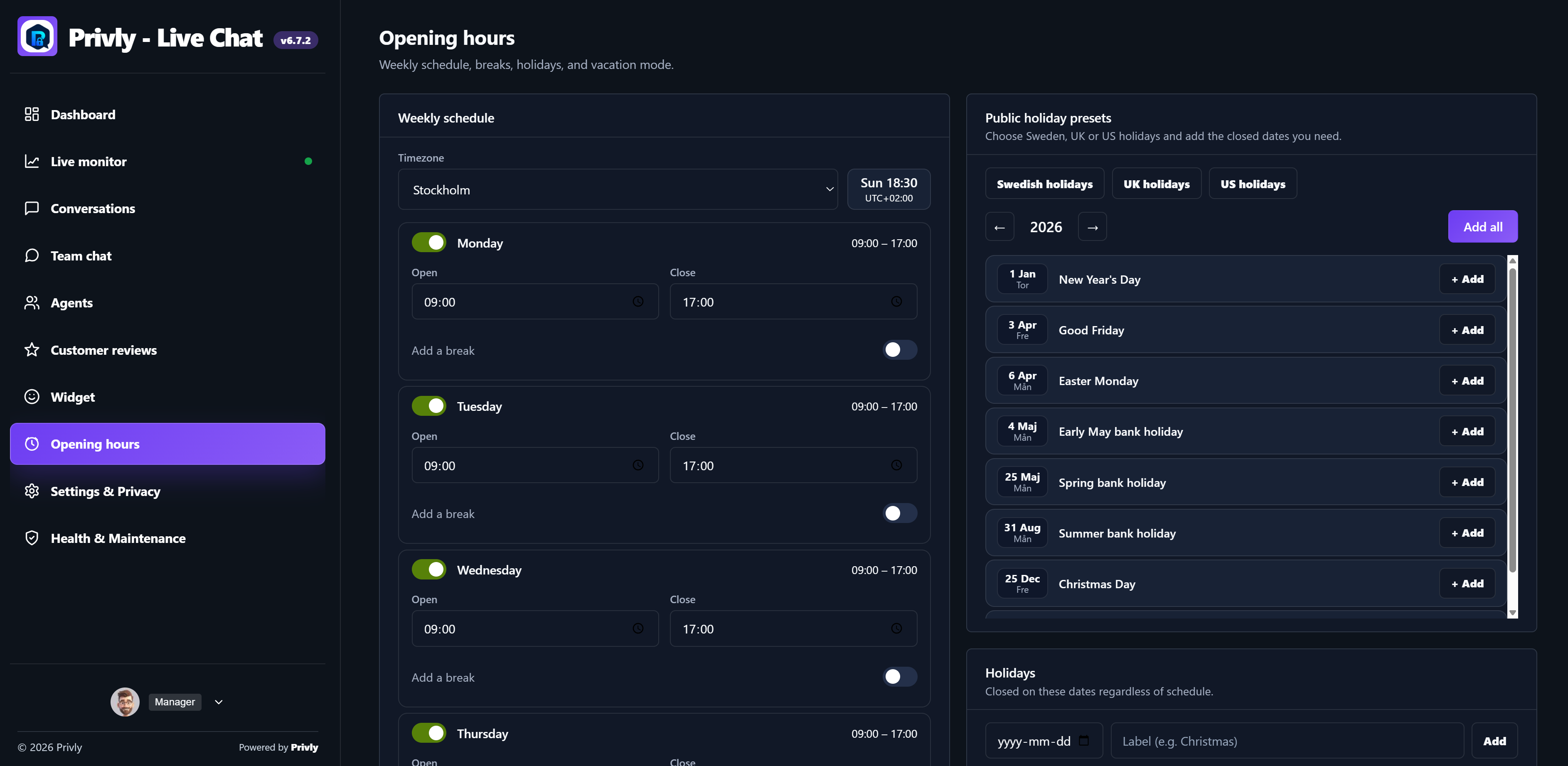Open time picker for Tuesday open time
This screenshot has height=766, width=1568.
click(638, 465)
